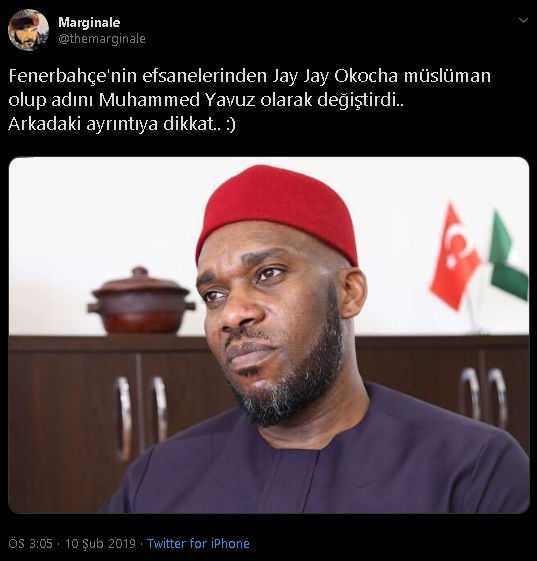Click the name Muhammed Yavuz in tweet
Screen dimensions: 537x561
point(177,100)
